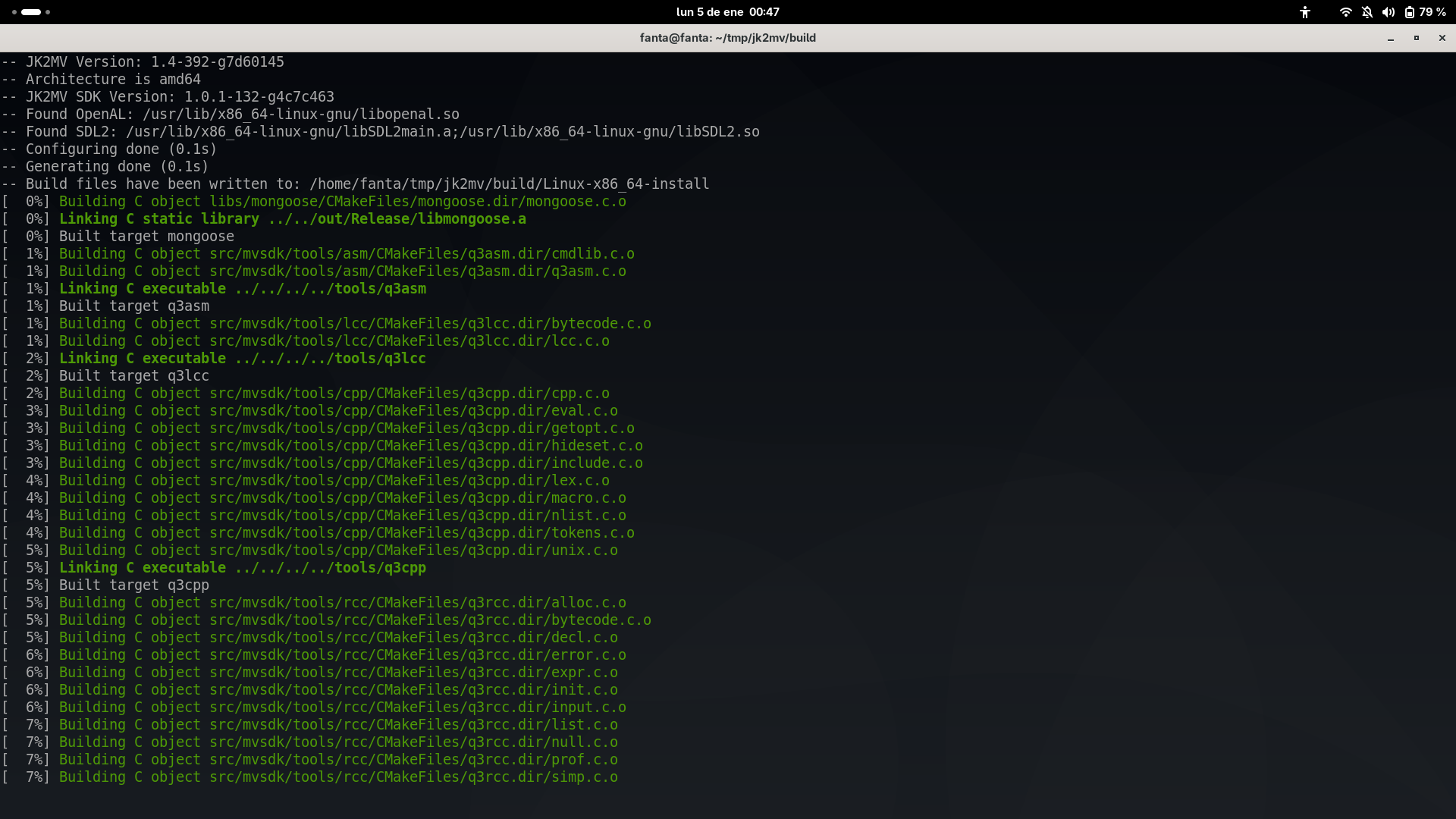The image size is (1456, 819).
Task: Click the q3rcc.dir/simp.c.o build line
Action: click(x=338, y=777)
